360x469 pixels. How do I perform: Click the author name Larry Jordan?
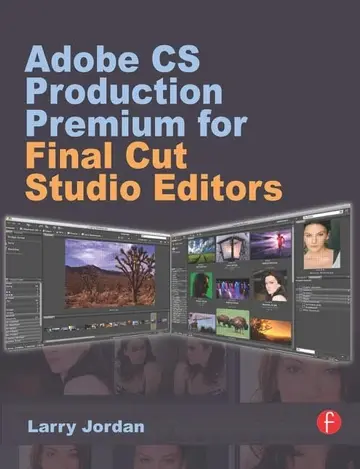pyautogui.click(x=86, y=427)
